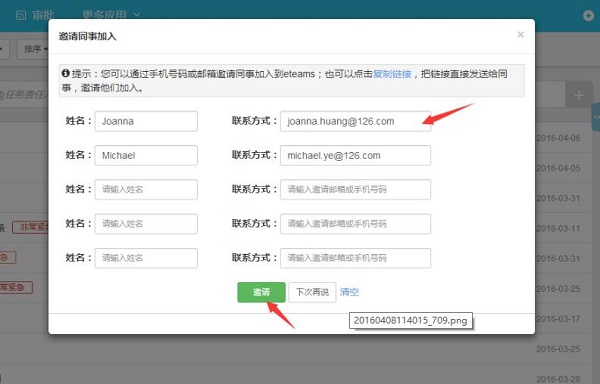Click the gray plus button behind dialog
600x384 pixels.
579,95
